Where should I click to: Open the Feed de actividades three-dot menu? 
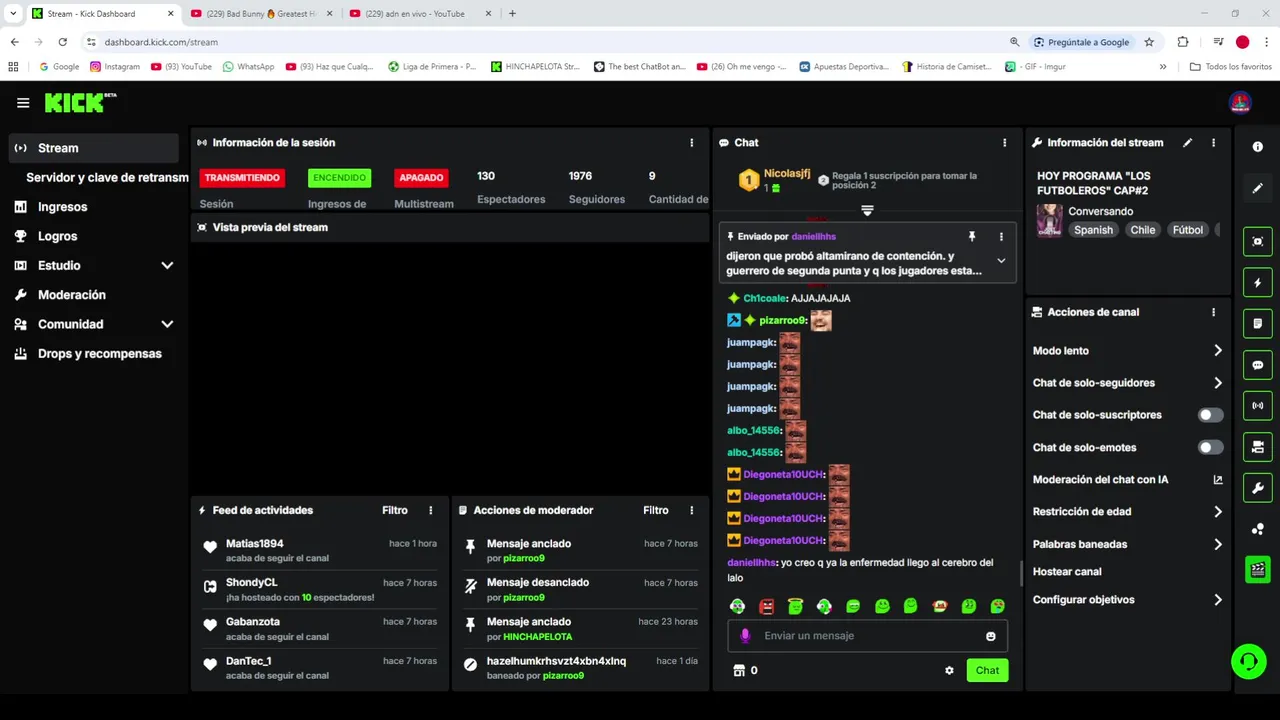(431, 510)
